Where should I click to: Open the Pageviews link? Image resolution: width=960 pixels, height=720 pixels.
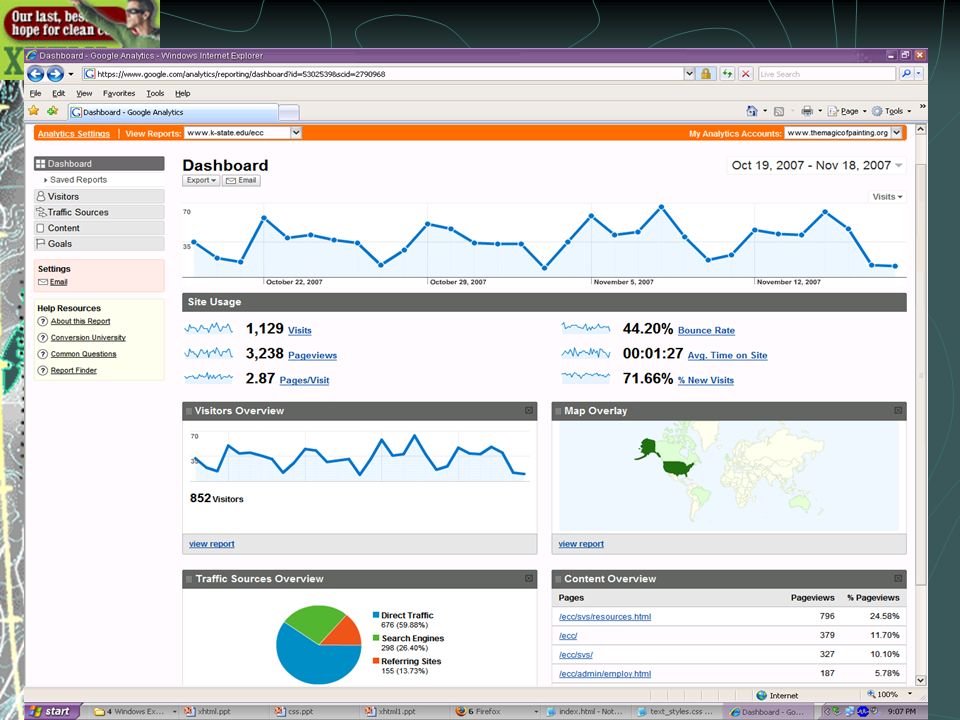312,355
